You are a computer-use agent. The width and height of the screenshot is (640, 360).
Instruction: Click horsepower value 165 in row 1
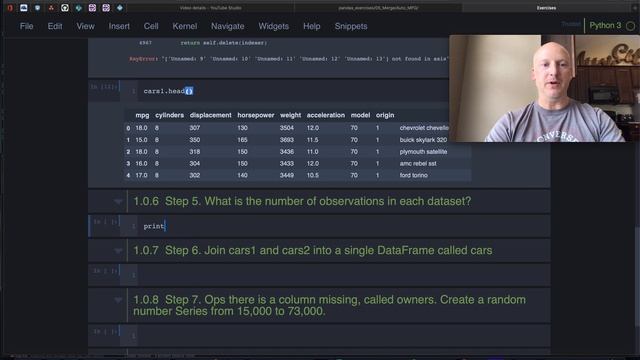[x=242, y=140]
